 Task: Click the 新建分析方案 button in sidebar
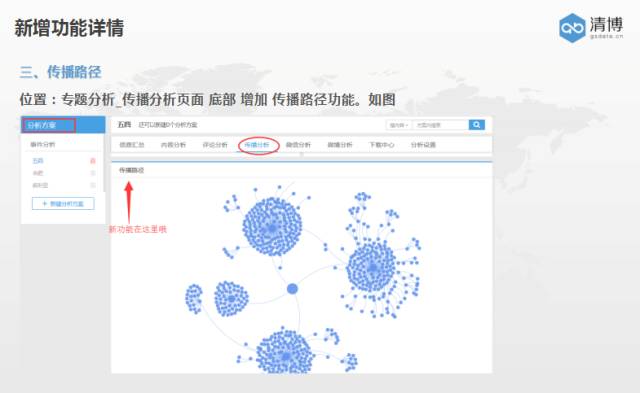coord(63,204)
